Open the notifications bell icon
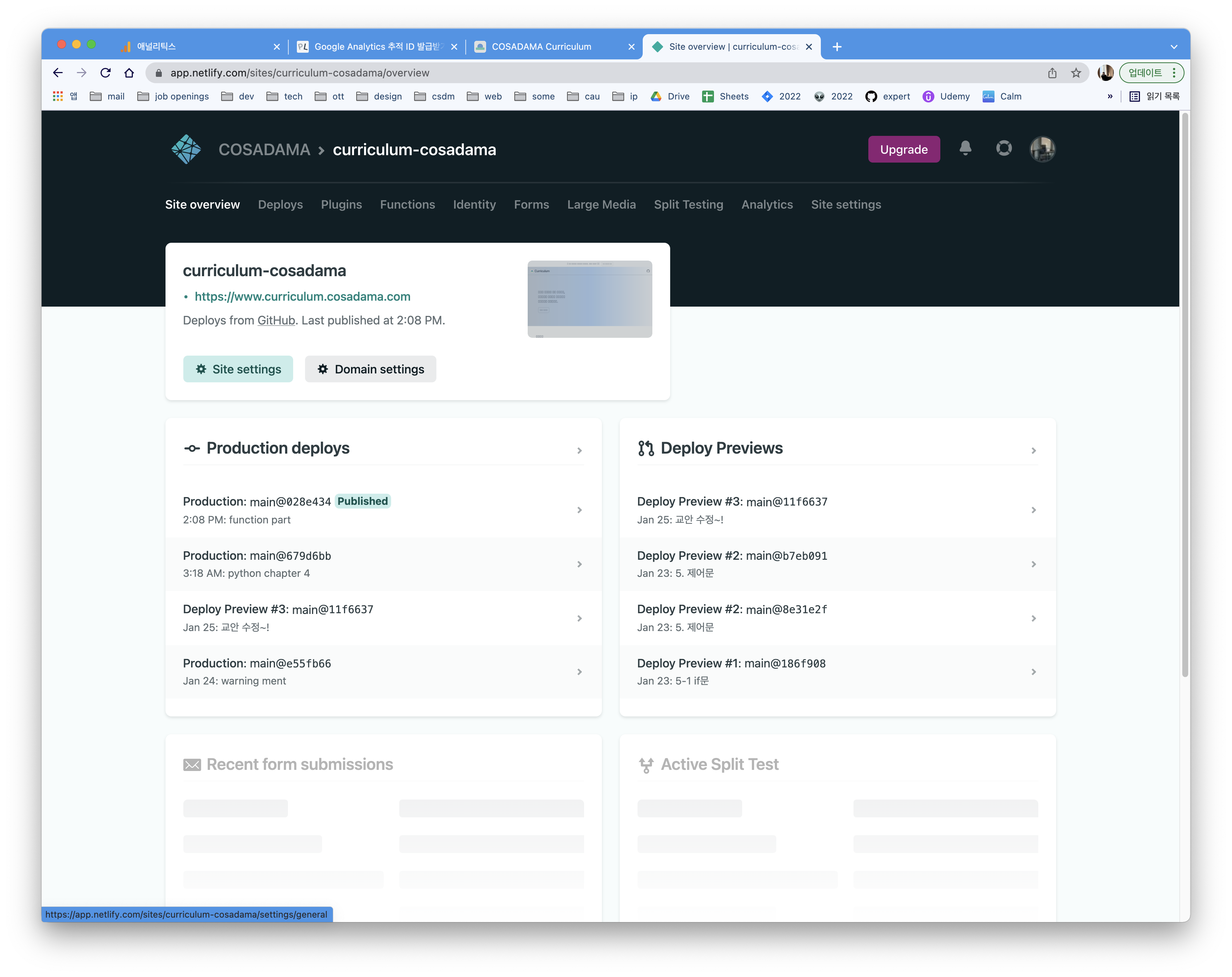 (x=965, y=149)
